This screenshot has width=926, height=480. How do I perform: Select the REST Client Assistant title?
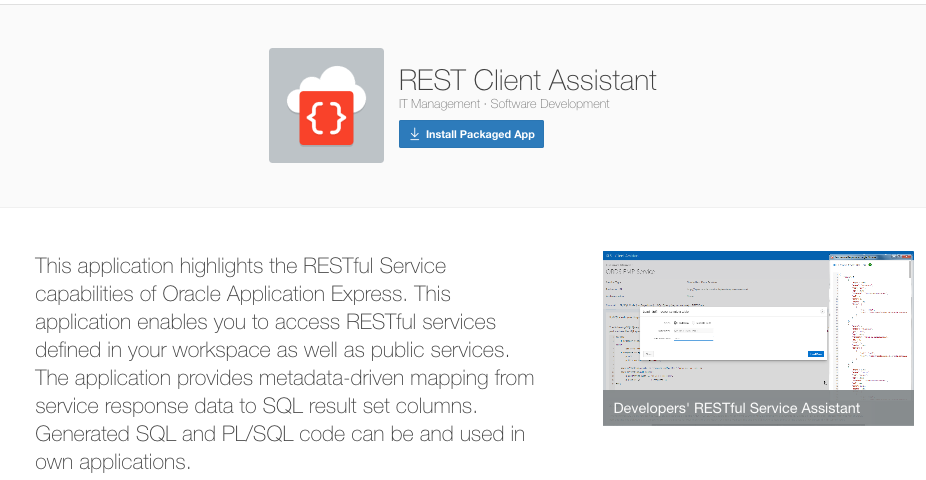pos(527,80)
